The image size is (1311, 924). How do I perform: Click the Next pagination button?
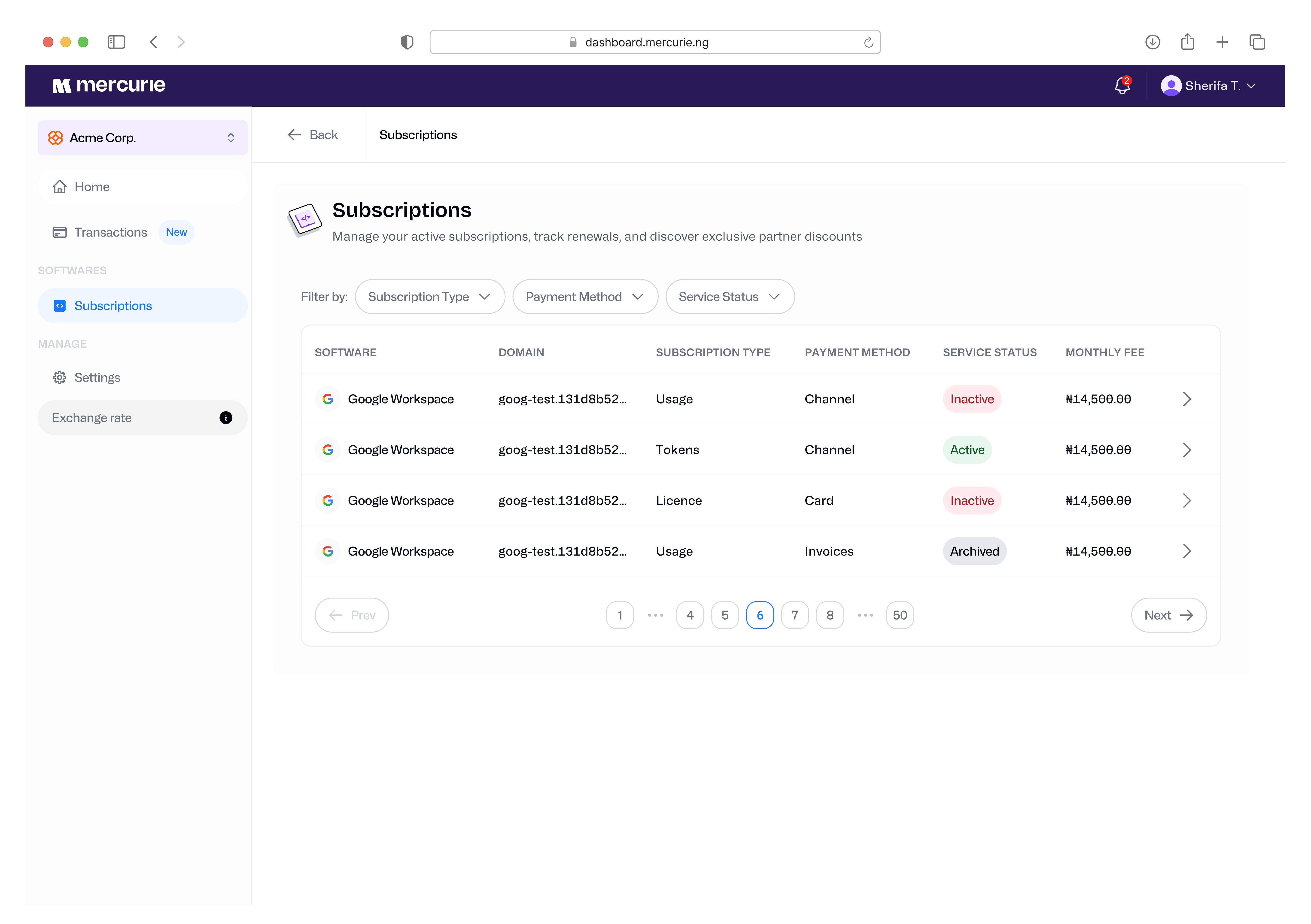pyautogui.click(x=1169, y=615)
